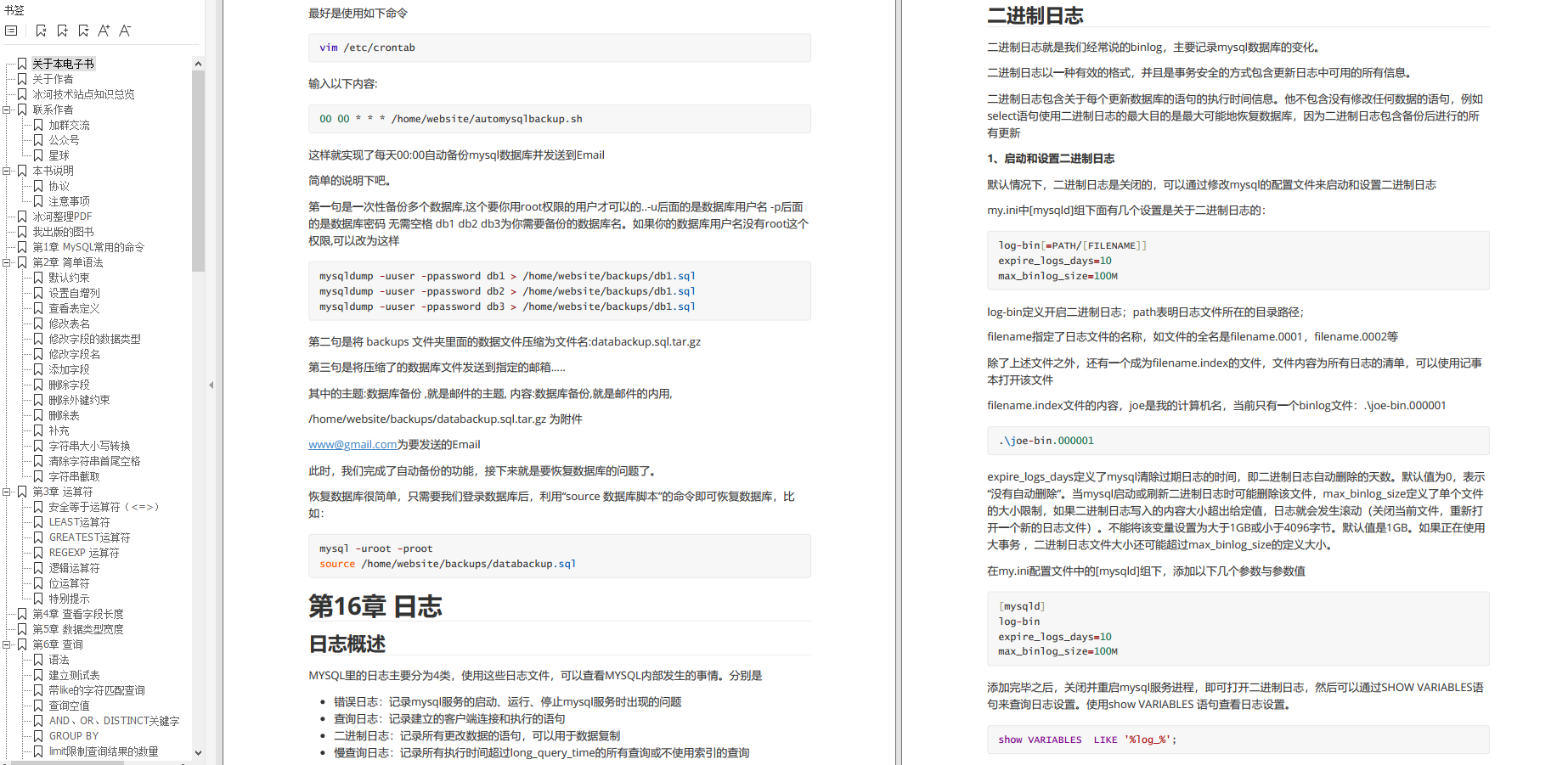
Task: Click bookmark icon beside 关于作者
Action: (23, 79)
